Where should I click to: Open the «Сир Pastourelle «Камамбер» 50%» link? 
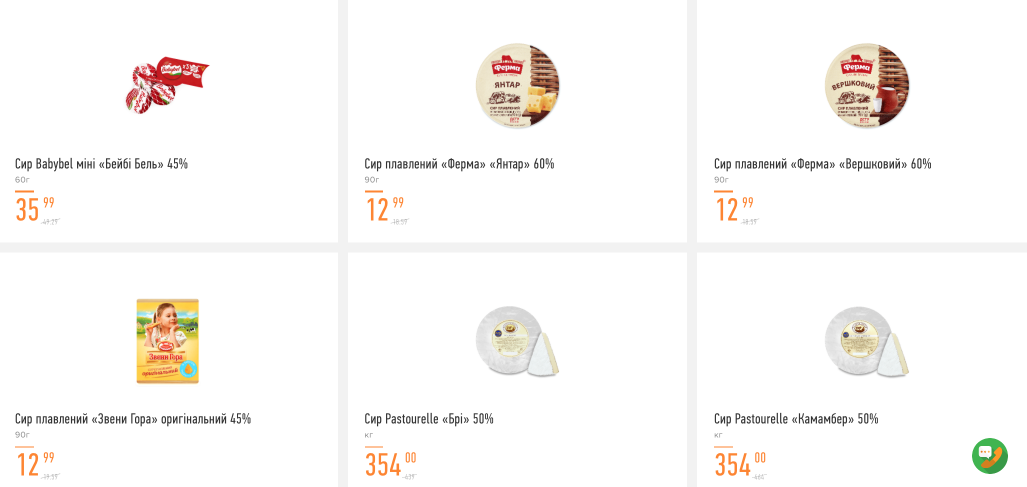796,419
